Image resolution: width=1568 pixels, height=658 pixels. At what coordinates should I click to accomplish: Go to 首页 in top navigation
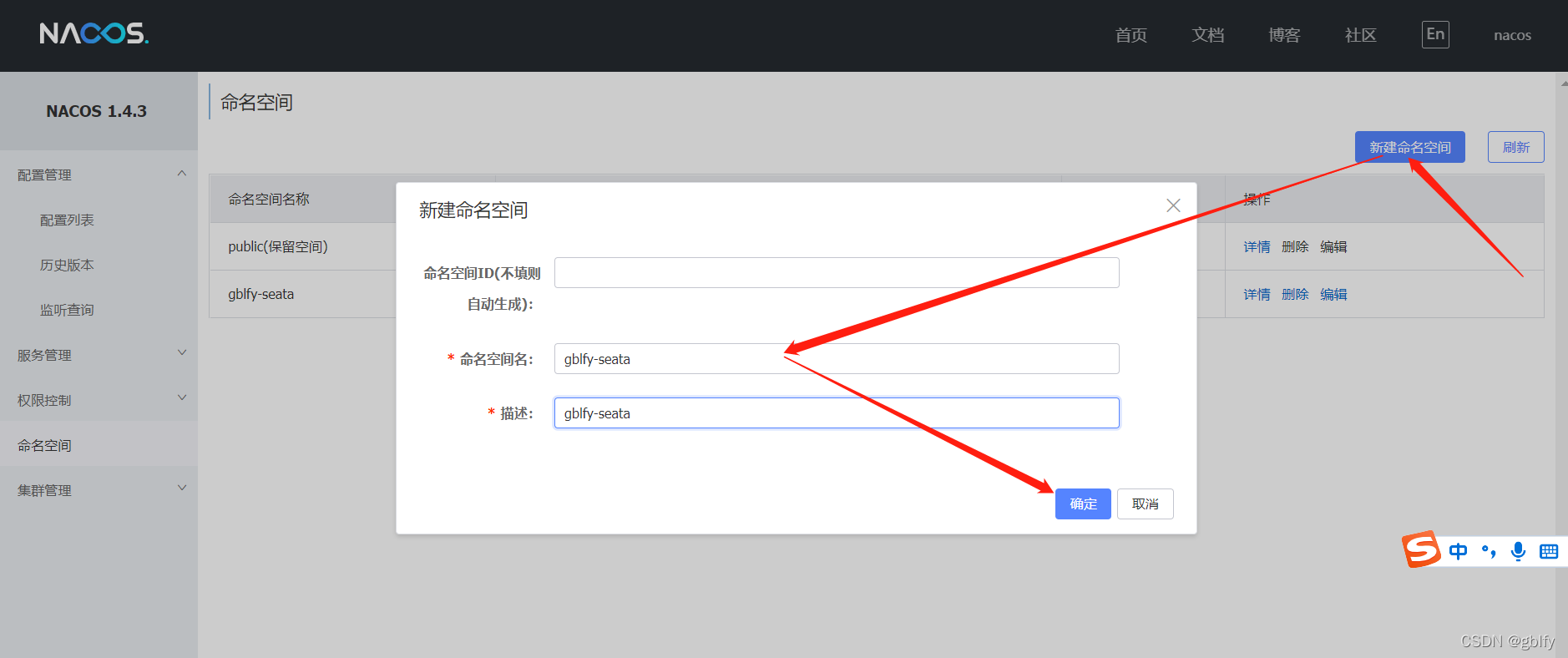(x=1131, y=35)
